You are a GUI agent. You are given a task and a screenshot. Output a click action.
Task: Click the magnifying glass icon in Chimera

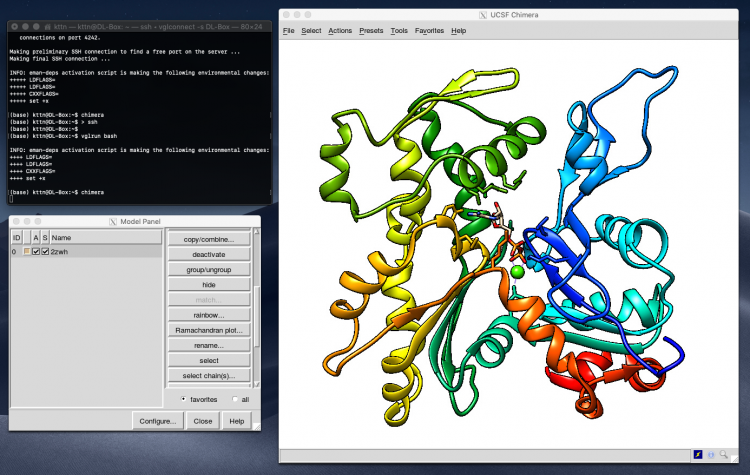(723, 455)
